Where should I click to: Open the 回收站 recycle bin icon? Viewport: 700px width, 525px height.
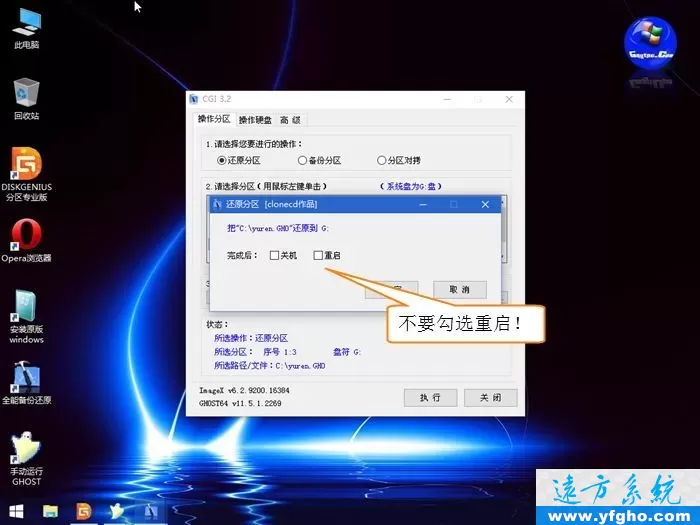[x=26, y=99]
